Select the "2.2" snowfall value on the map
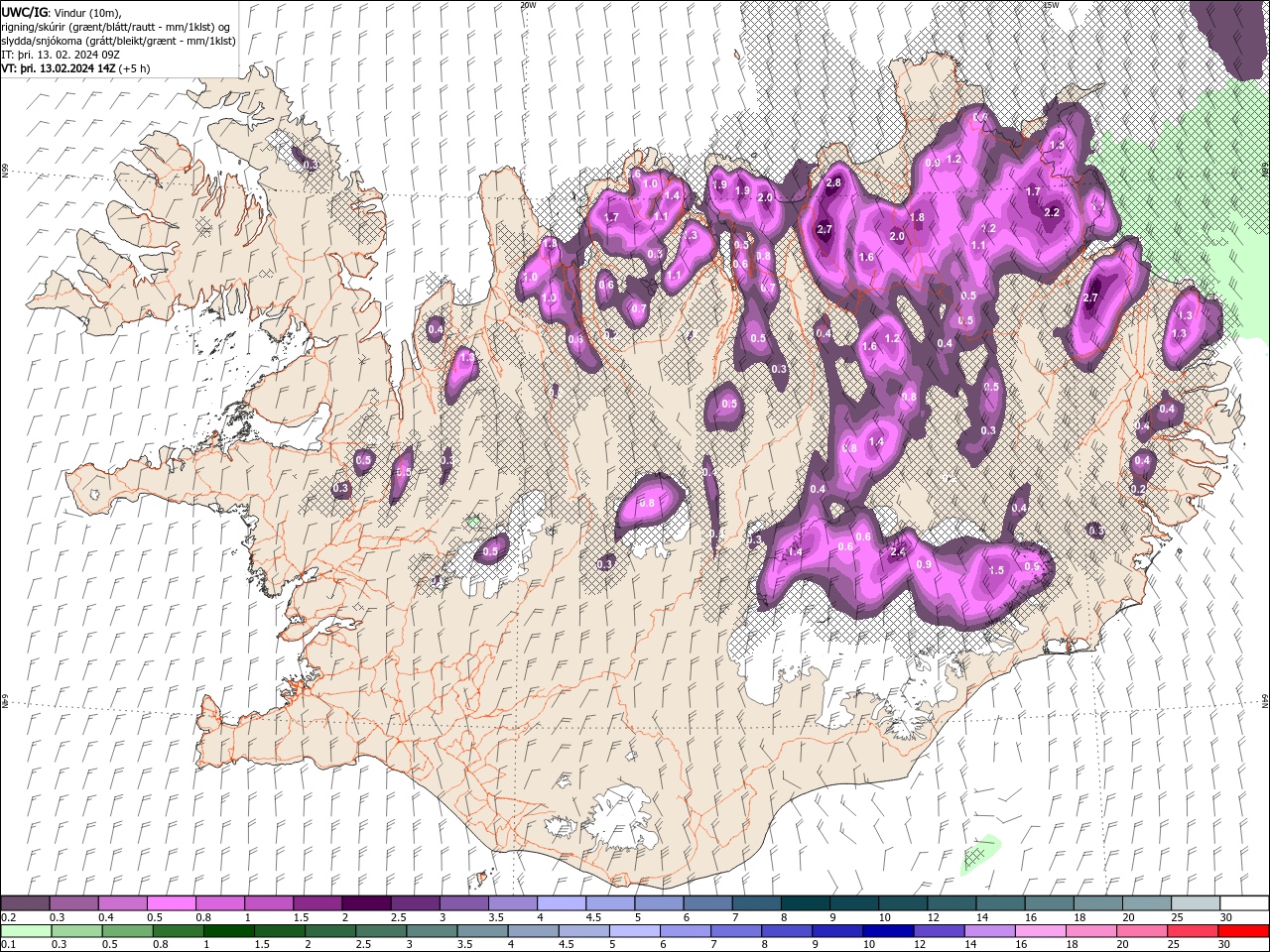 click(1053, 212)
